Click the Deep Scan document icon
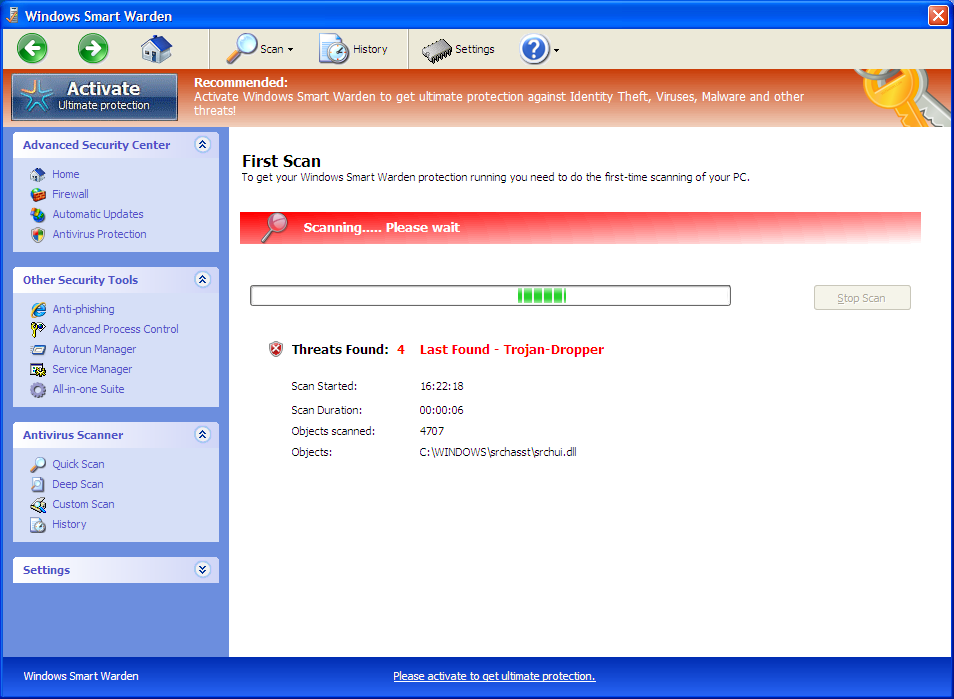954x699 pixels. tap(38, 484)
